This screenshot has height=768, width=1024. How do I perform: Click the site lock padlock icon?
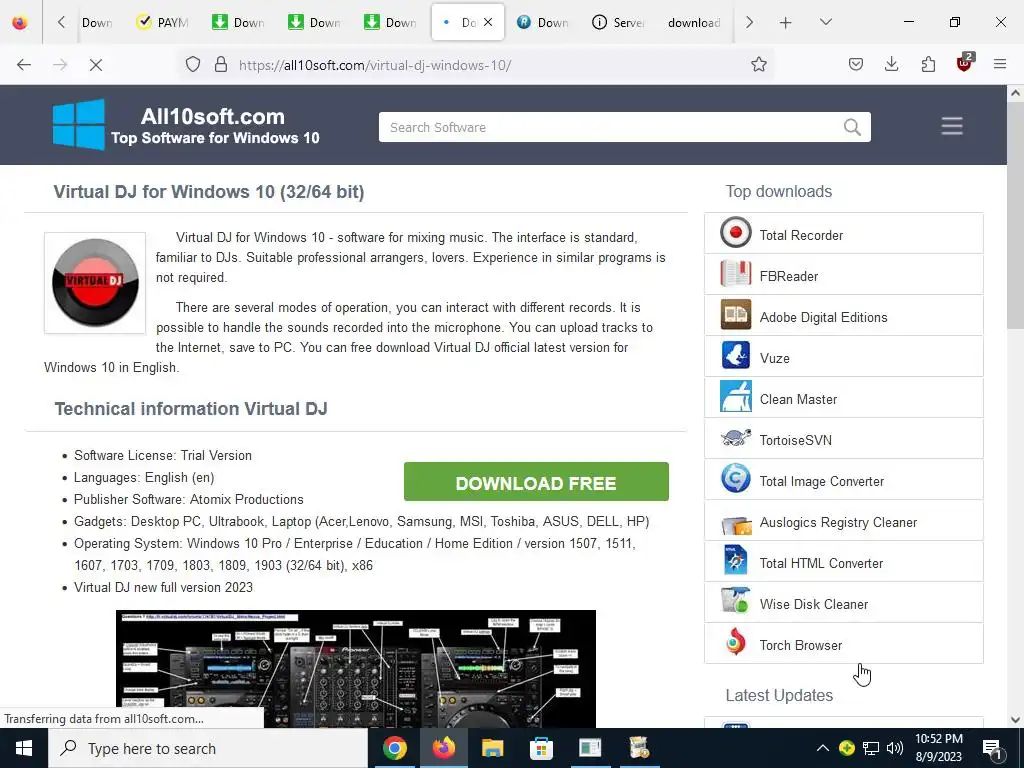pyautogui.click(x=221, y=64)
